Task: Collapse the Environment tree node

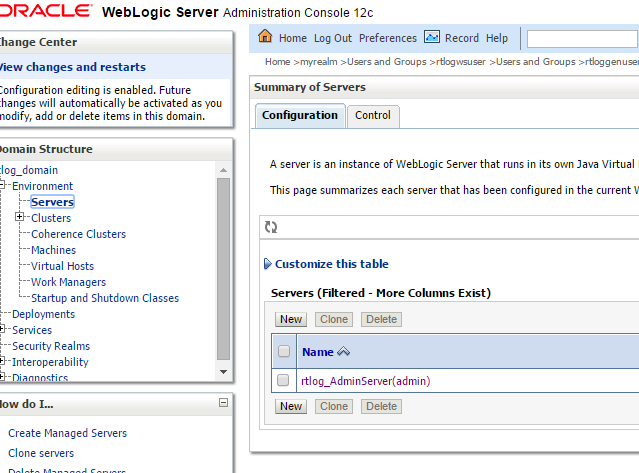Action: [2, 185]
